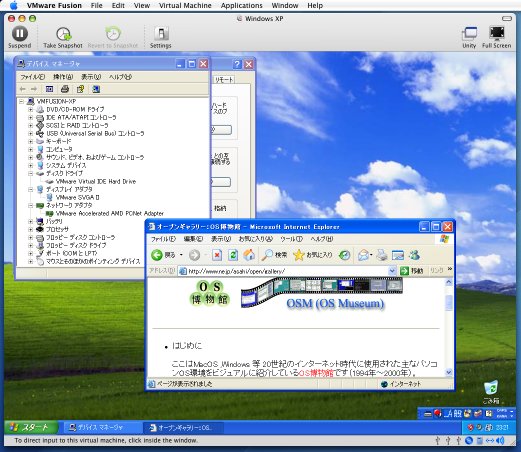Open the Apple menu

[13, 5]
